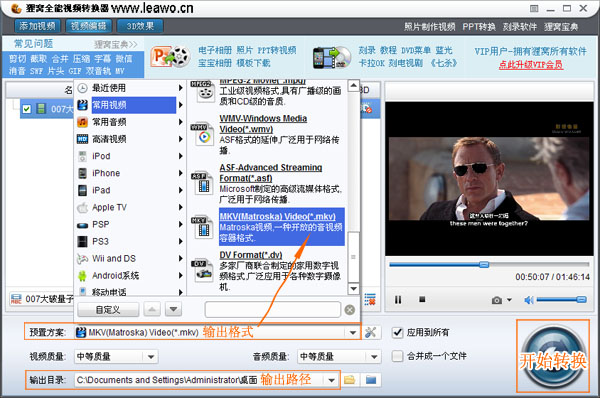
Task: Toggle the 合并成一个文件 checkbox
Action: click(x=398, y=356)
